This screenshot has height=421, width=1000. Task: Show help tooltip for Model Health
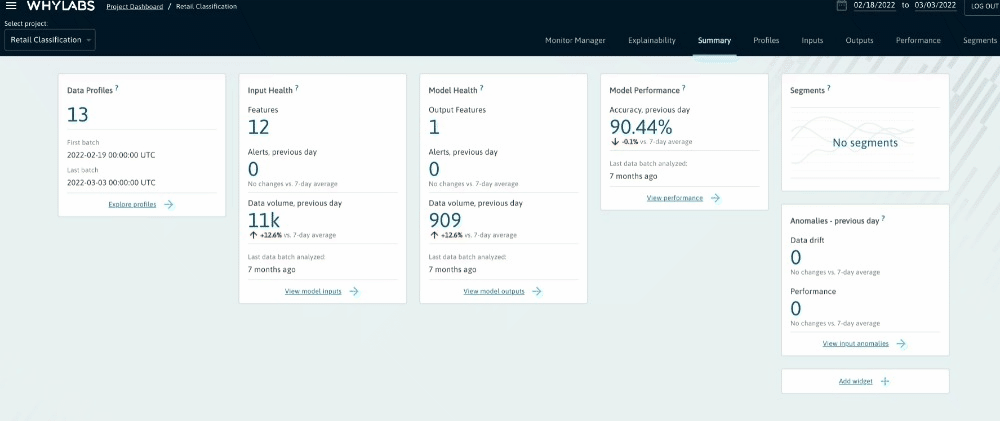[x=482, y=88]
